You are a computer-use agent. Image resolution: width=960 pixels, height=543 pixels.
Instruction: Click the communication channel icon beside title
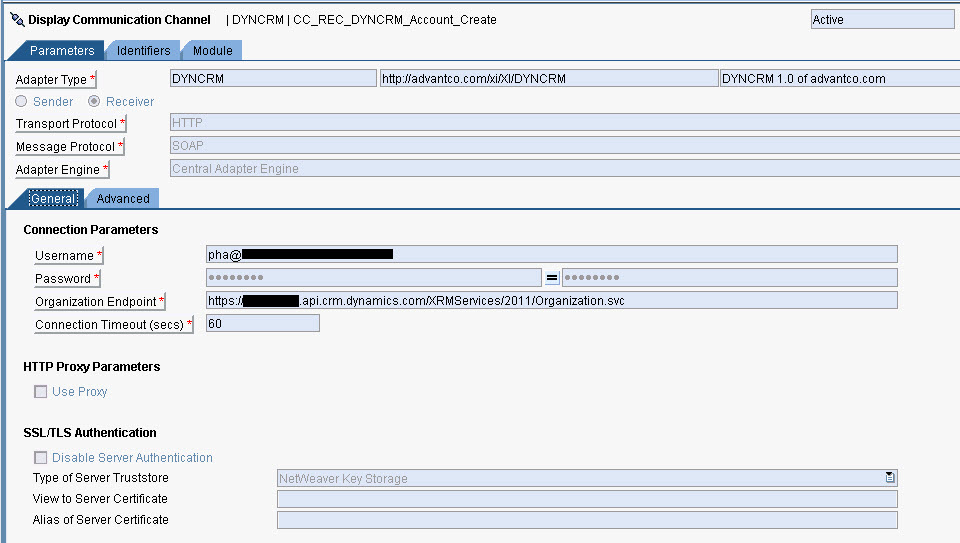tap(17, 20)
